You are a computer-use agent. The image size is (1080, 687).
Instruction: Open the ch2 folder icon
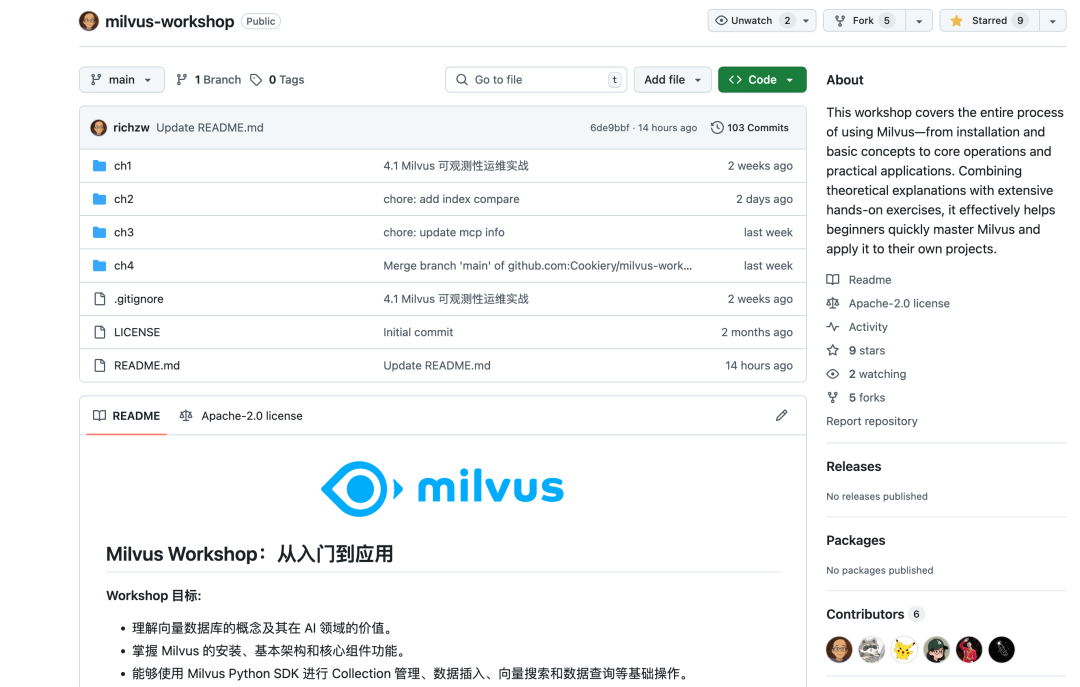pos(99,199)
